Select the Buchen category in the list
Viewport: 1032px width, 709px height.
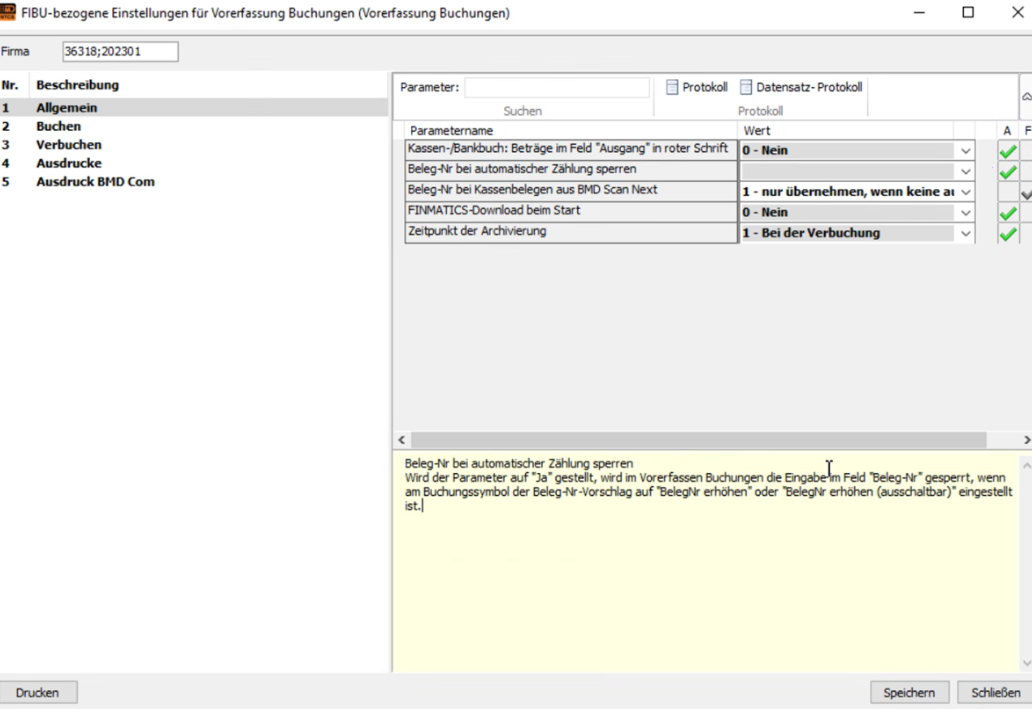59,127
